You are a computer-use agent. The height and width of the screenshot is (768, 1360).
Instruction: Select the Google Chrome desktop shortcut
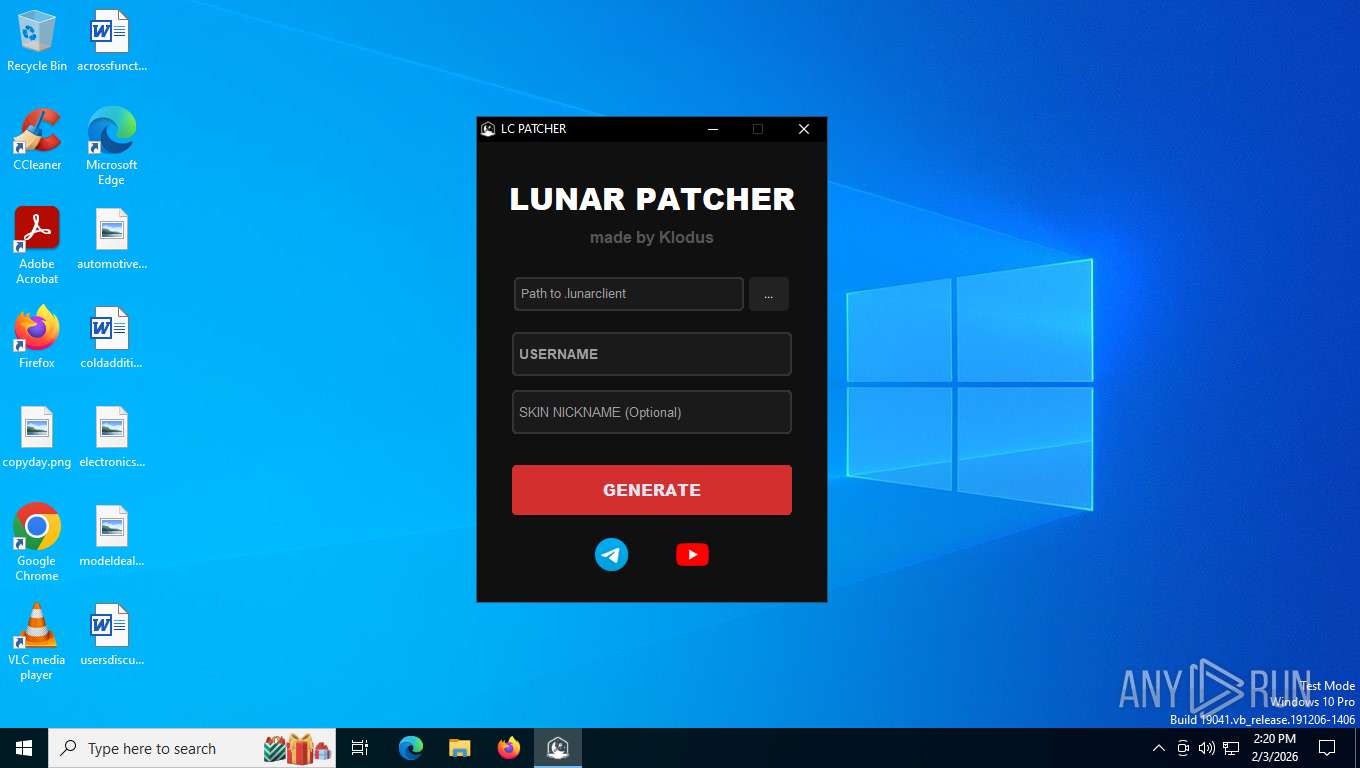pyautogui.click(x=37, y=542)
